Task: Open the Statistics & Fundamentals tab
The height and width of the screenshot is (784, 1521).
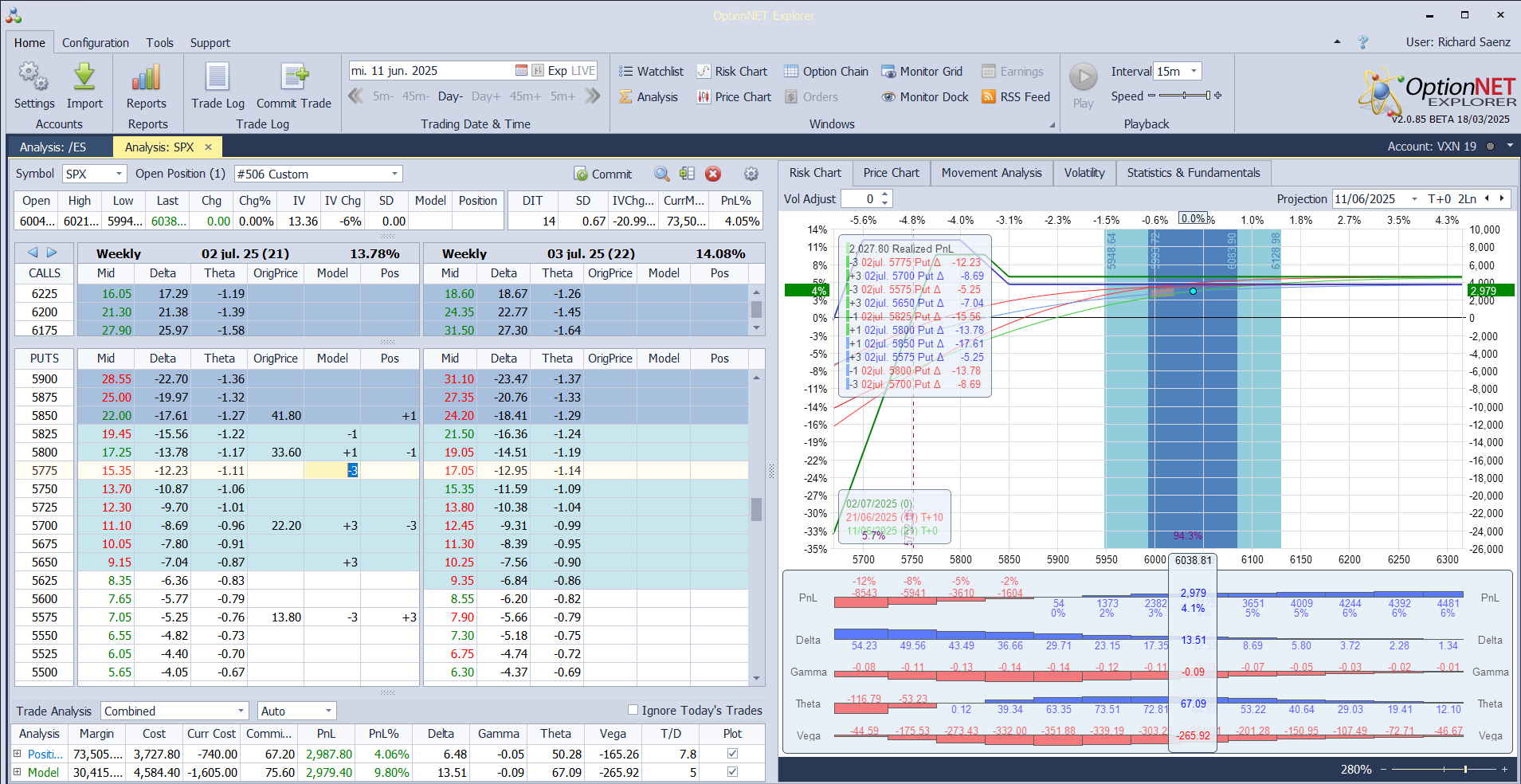Action: pyautogui.click(x=1194, y=173)
